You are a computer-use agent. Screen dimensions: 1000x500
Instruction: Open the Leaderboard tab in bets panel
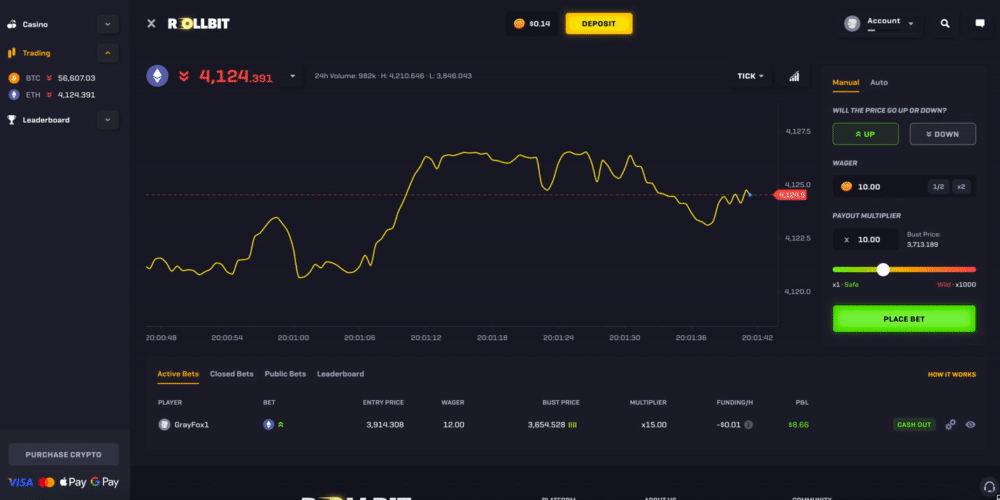click(x=341, y=374)
